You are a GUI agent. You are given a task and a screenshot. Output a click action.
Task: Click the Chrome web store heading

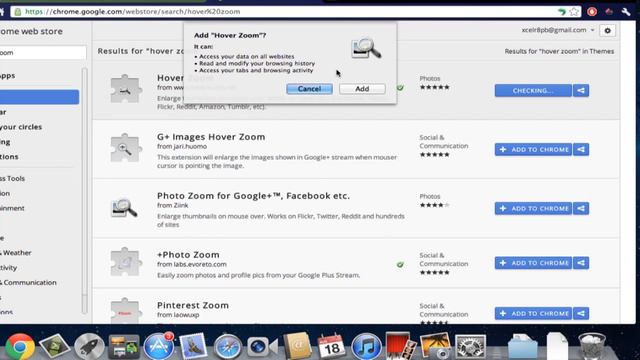coord(31,31)
